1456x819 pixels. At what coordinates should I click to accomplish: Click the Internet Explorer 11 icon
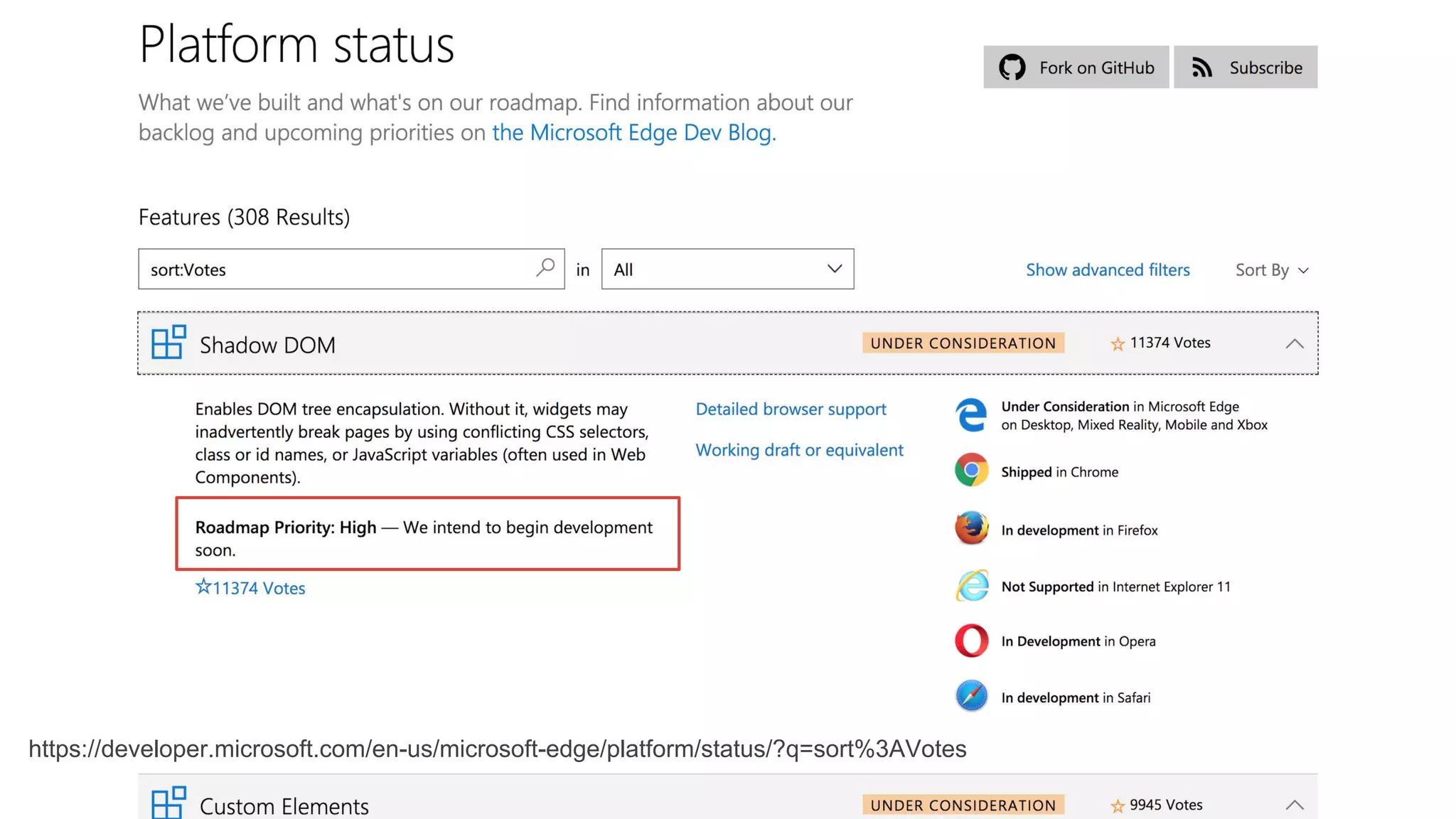pyautogui.click(x=971, y=586)
